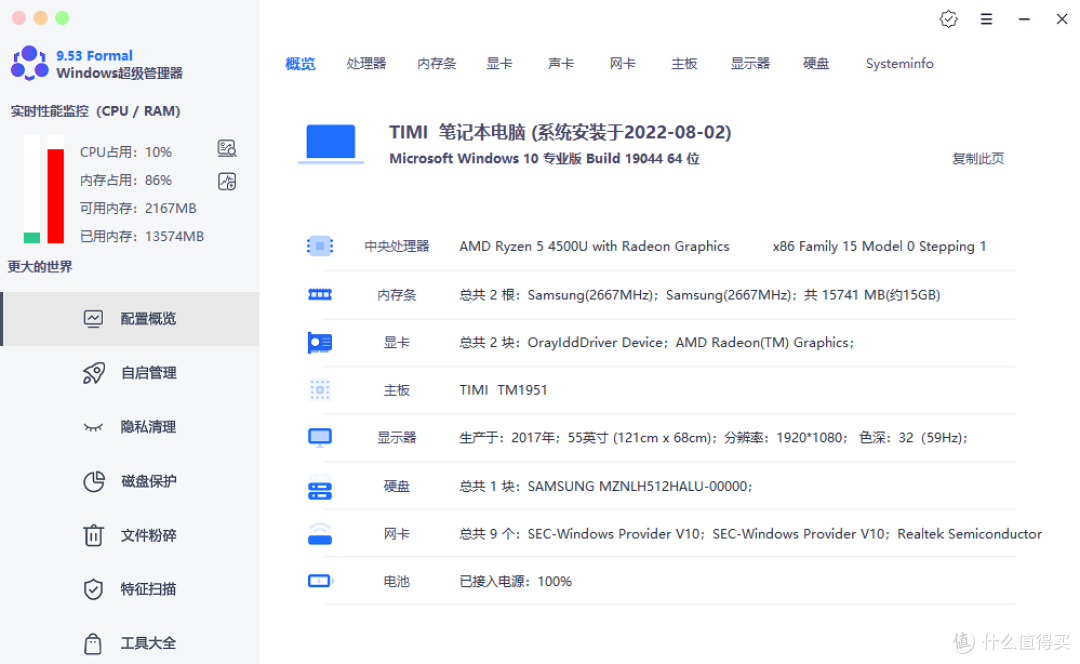Open the 内存条 tab at top

click(437, 63)
